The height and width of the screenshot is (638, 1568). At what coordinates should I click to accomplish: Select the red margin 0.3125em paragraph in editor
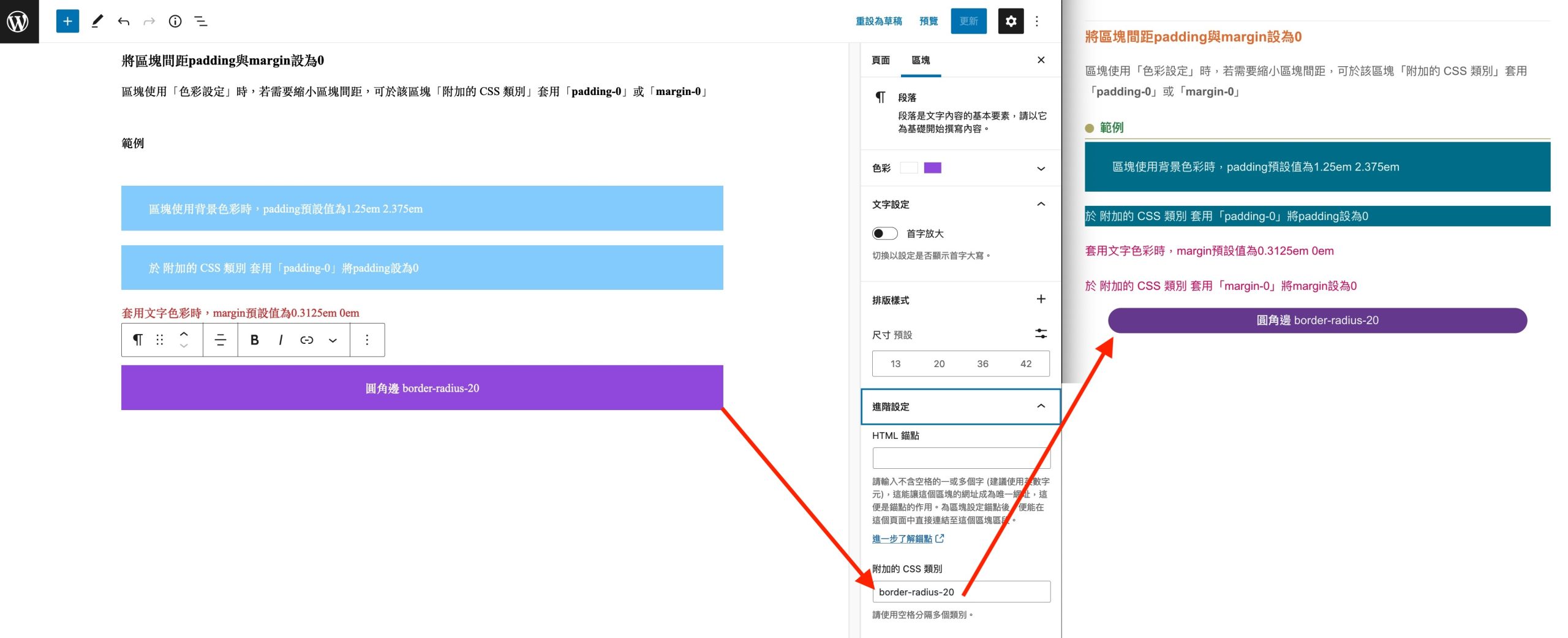click(241, 313)
